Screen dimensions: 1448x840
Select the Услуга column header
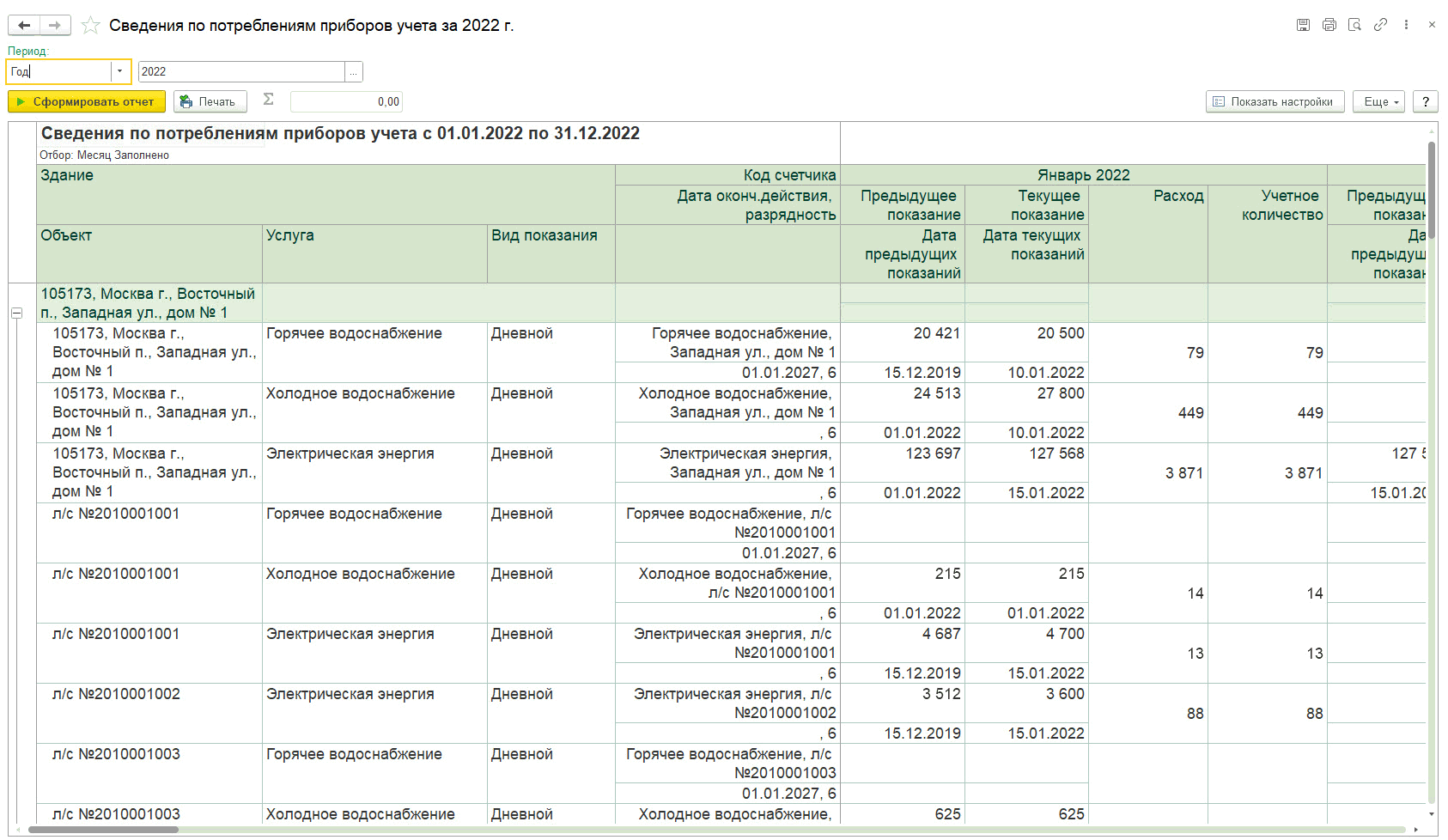coord(374,253)
